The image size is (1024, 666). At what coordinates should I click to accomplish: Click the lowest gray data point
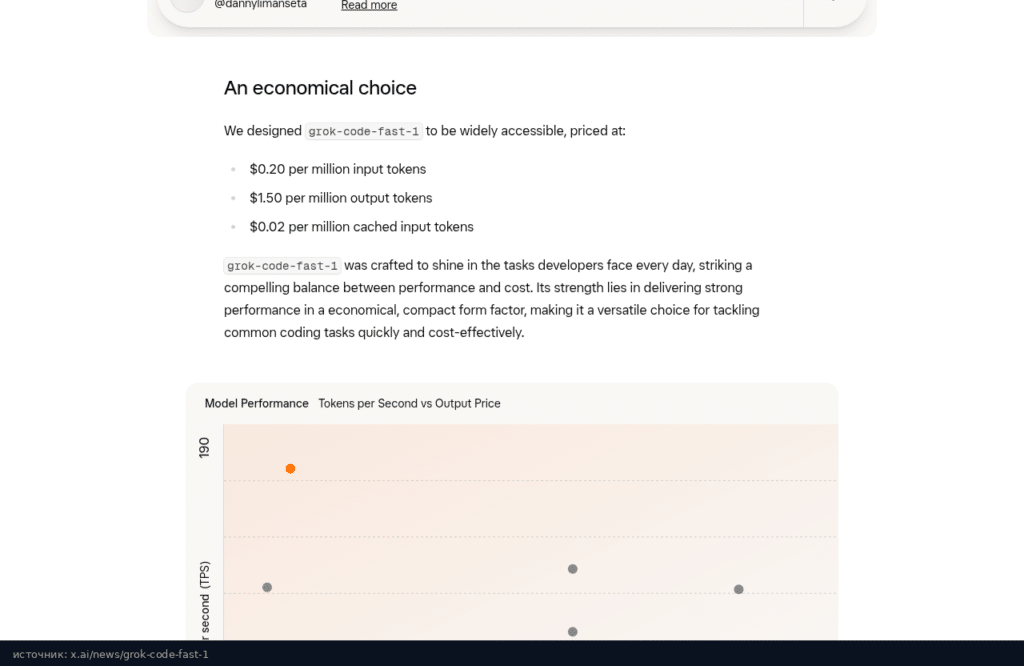point(573,632)
